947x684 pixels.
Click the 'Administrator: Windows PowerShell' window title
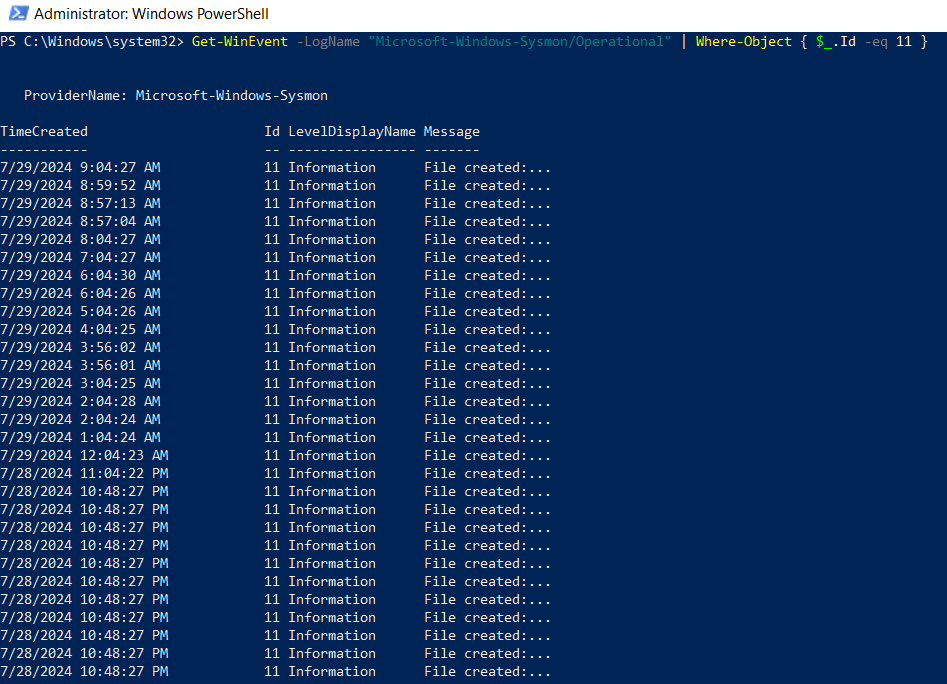pyautogui.click(x=151, y=14)
